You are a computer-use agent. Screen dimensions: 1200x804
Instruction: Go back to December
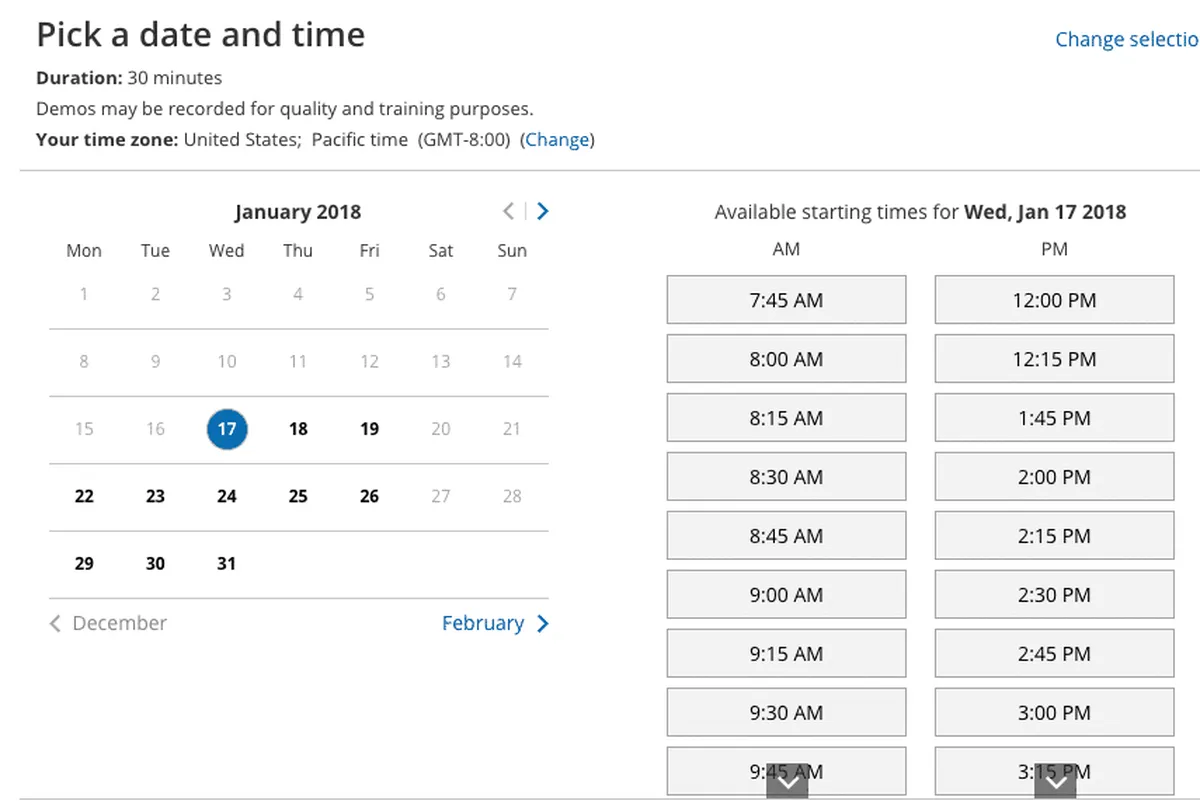(x=108, y=623)
